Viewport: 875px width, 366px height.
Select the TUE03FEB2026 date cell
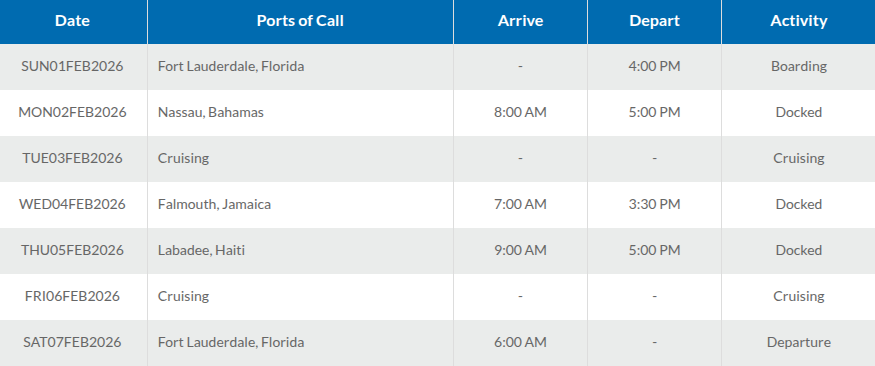coord(73,158)
